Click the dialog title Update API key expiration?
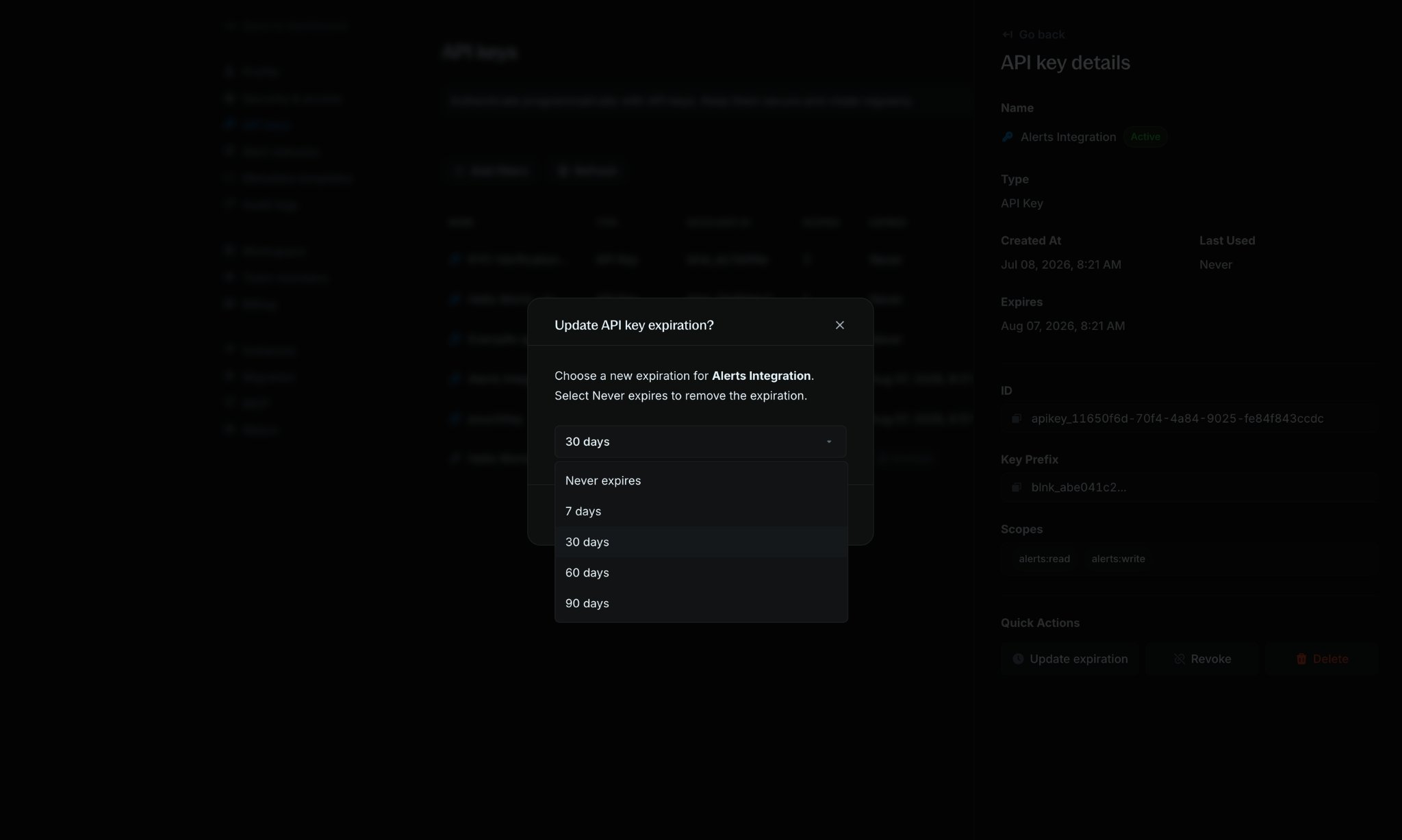1402x840 pixels. (634, 325)
